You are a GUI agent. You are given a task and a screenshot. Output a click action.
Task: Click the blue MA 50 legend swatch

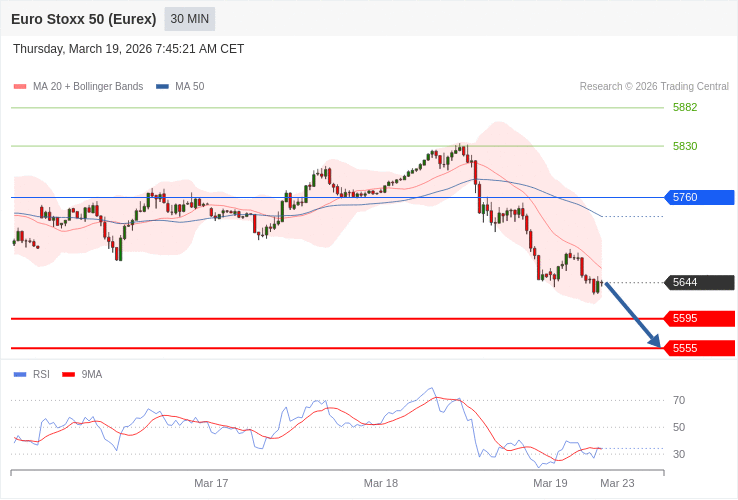point(162,87)
